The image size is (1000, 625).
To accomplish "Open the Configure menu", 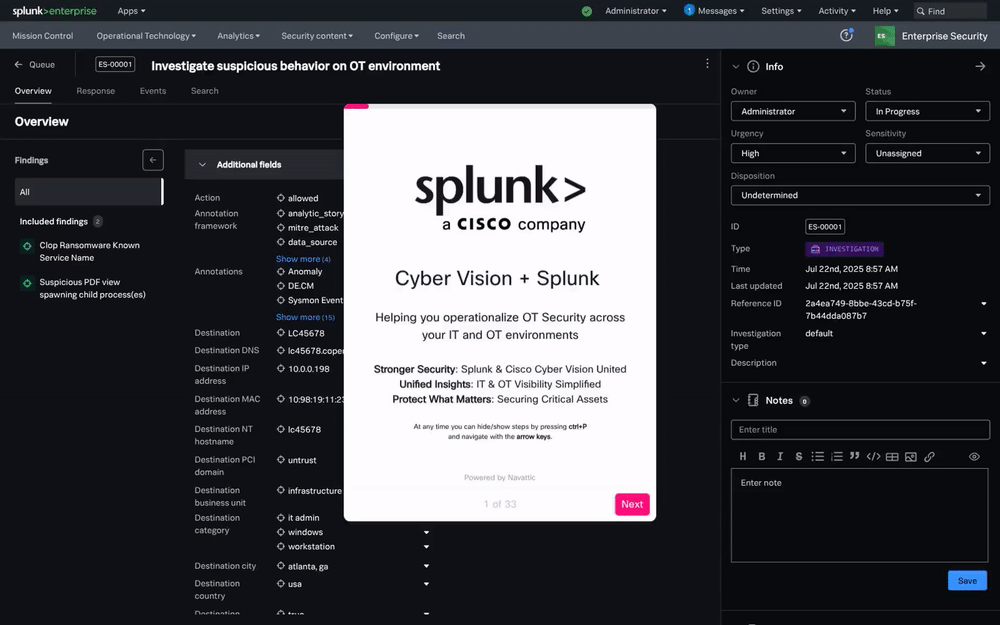I will [x=397, y=36].
